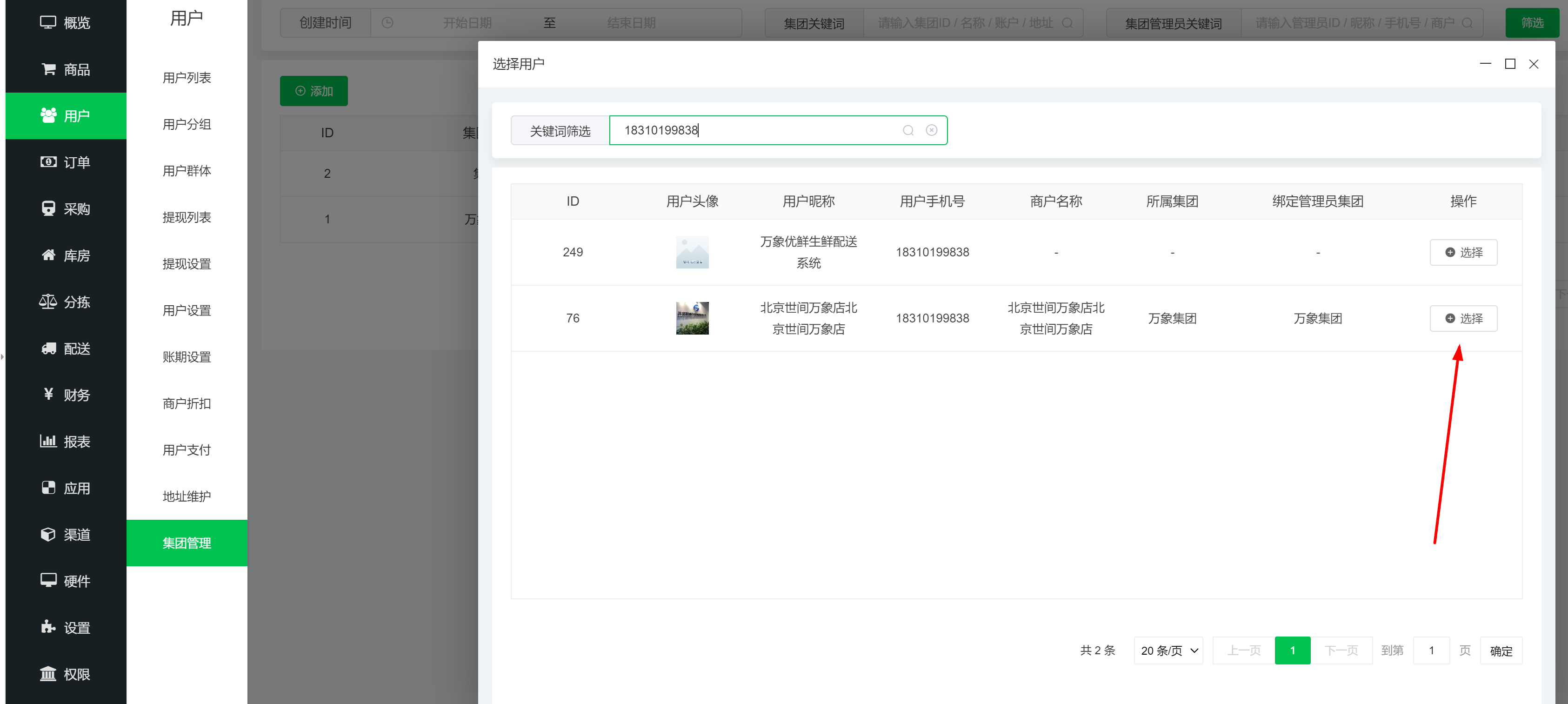The height and width of the screenshot is (704, 1568).
Task: Open 提现设置 submenu item
Action: tap(186, 264)
